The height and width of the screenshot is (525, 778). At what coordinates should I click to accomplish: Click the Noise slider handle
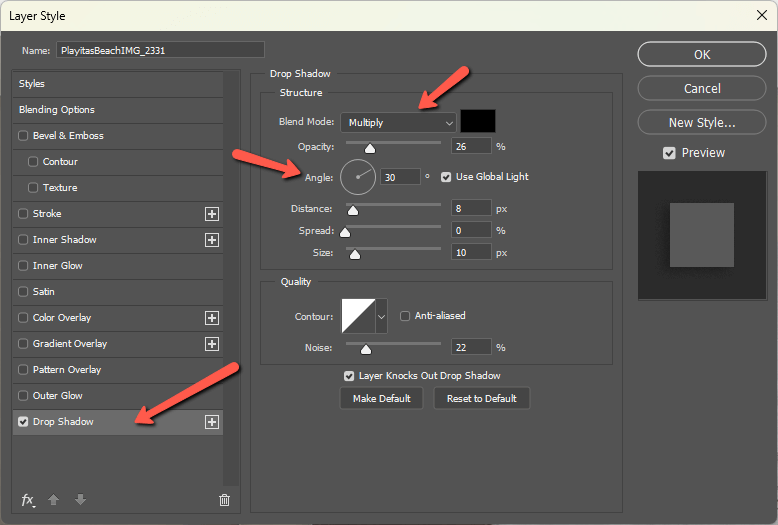pyautogui.click(x=366, y=350)
